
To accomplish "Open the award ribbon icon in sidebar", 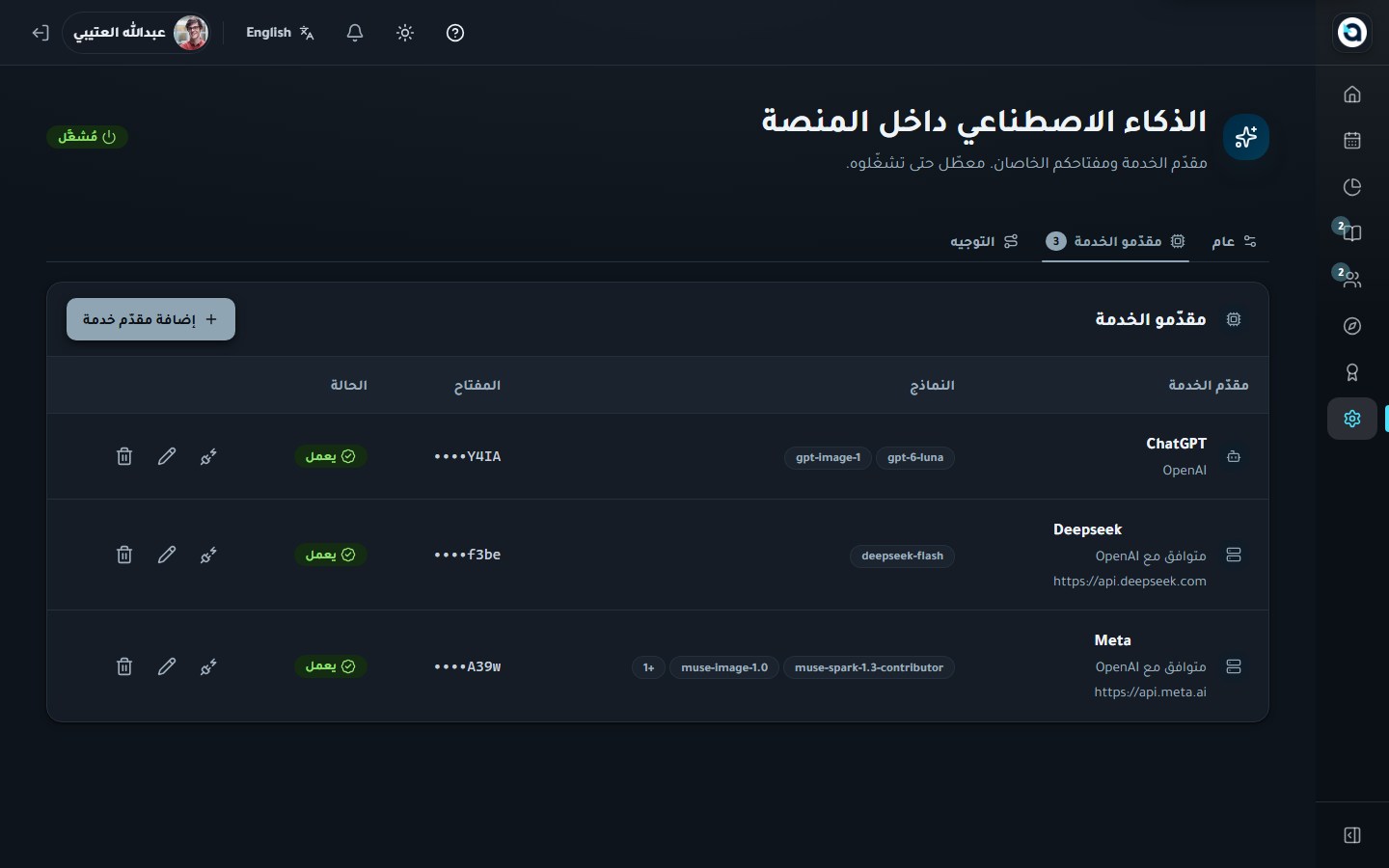I will click(1352, 372).
